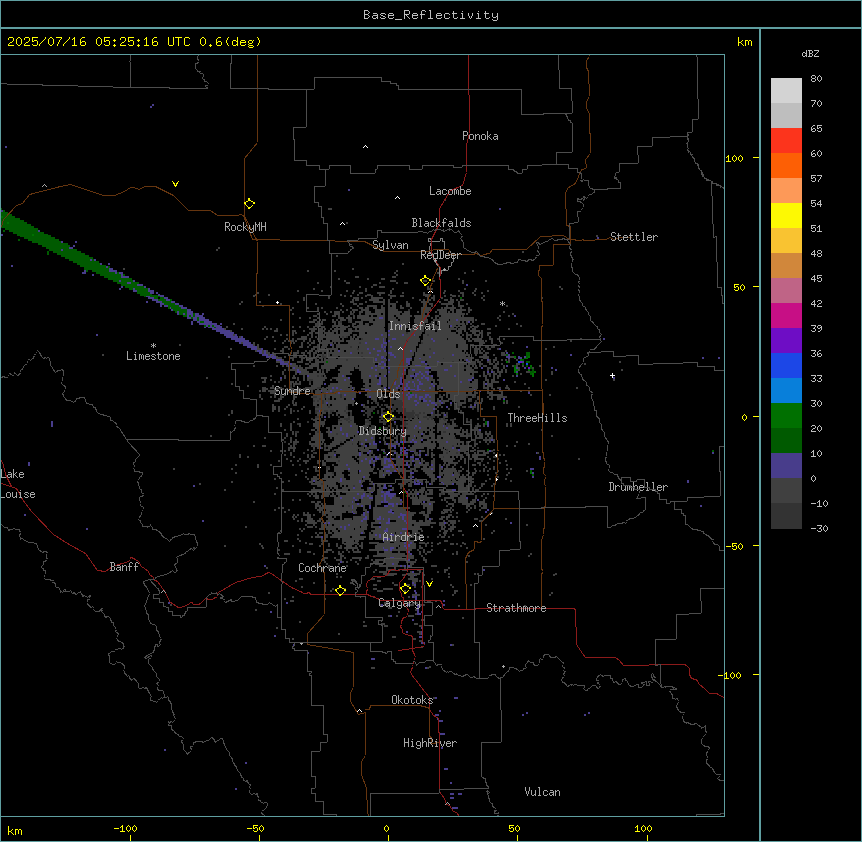Click the Lacombe city label
Viewport: 862px width, 842px height.
pos(450,191)
